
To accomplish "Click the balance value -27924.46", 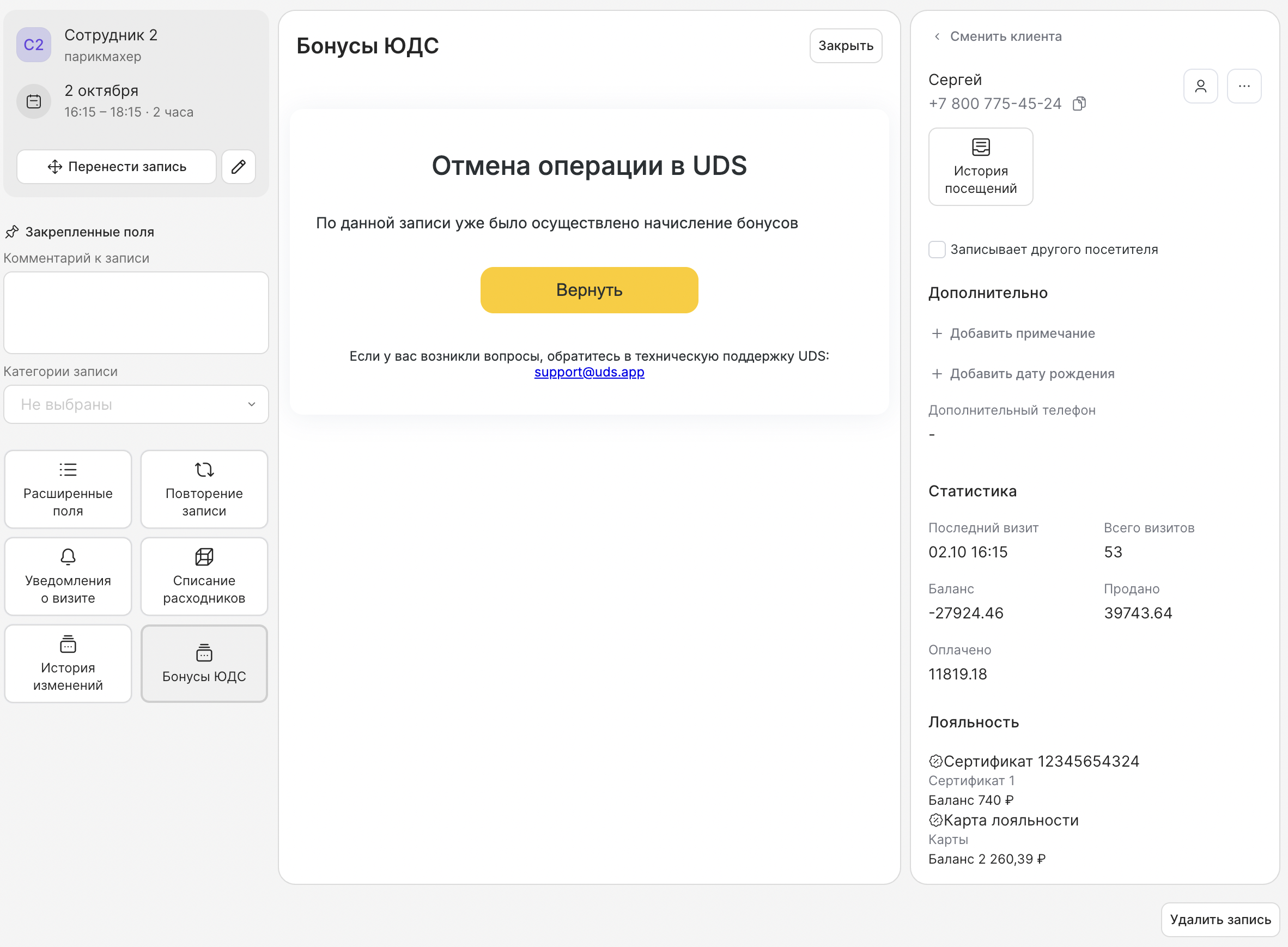I will coord(966,614).
